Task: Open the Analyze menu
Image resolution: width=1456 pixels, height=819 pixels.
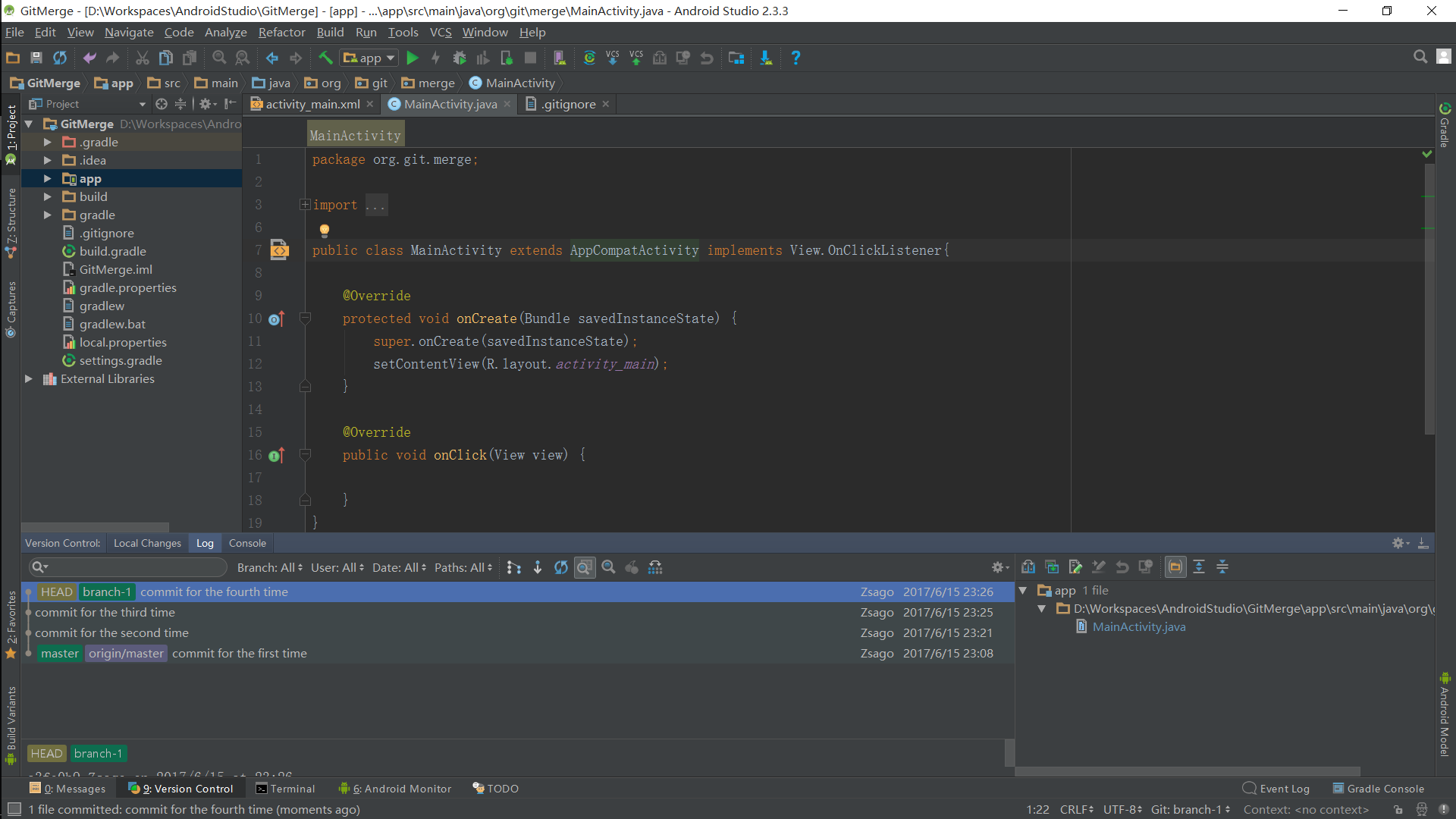Action: coord(226,32)
